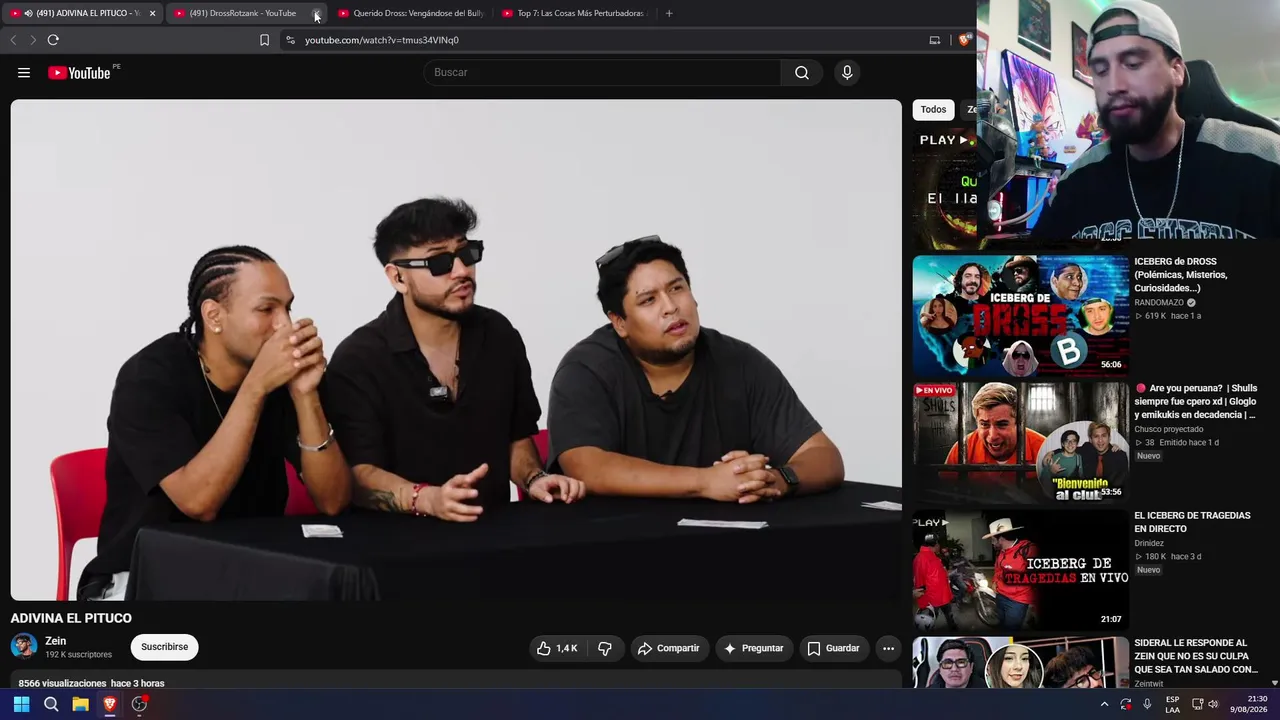Open Zein channel avatar
Viewport: 1280px width, 720px height.
coord(24,646)
